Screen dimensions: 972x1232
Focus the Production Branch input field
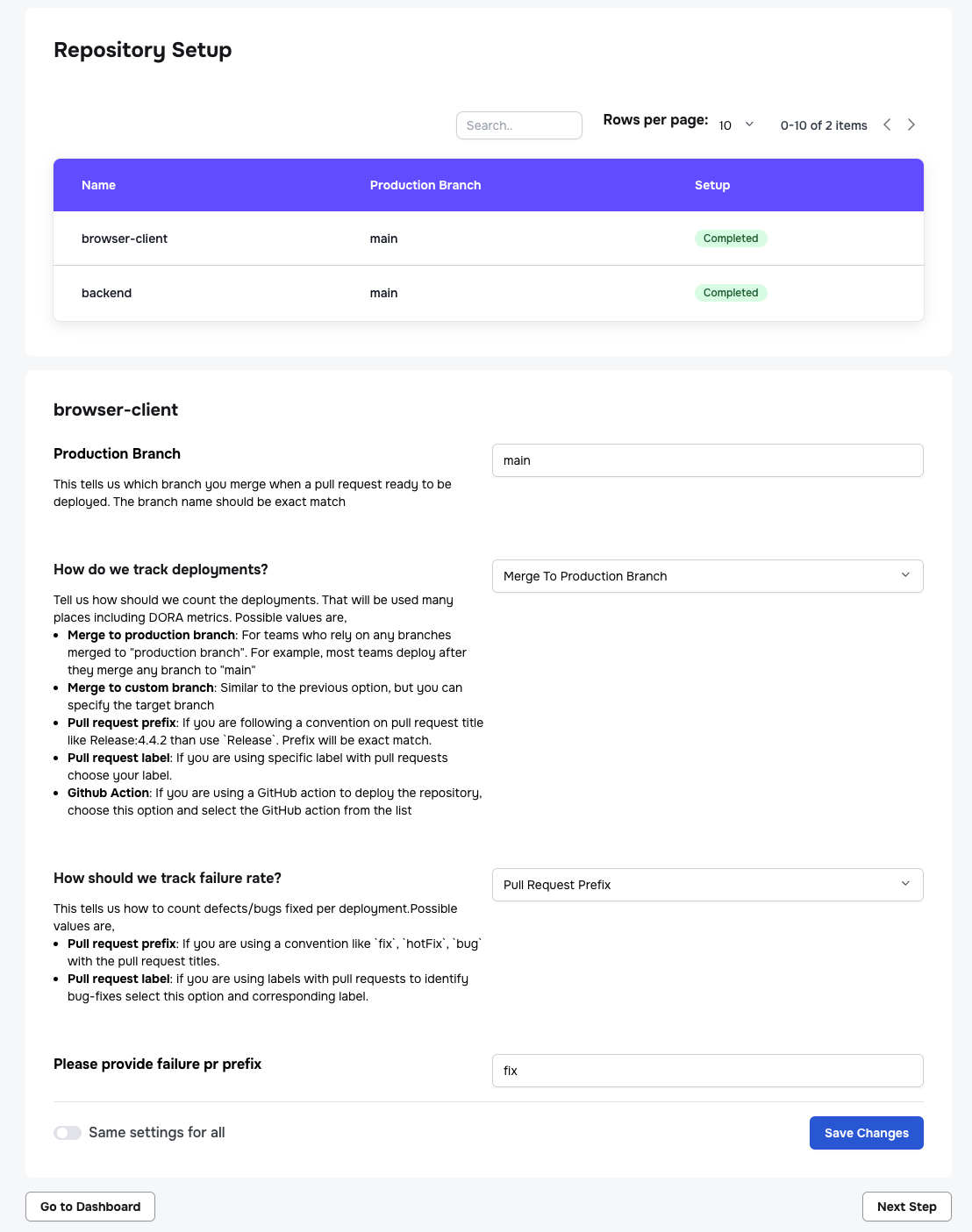[x=707, y=460]
